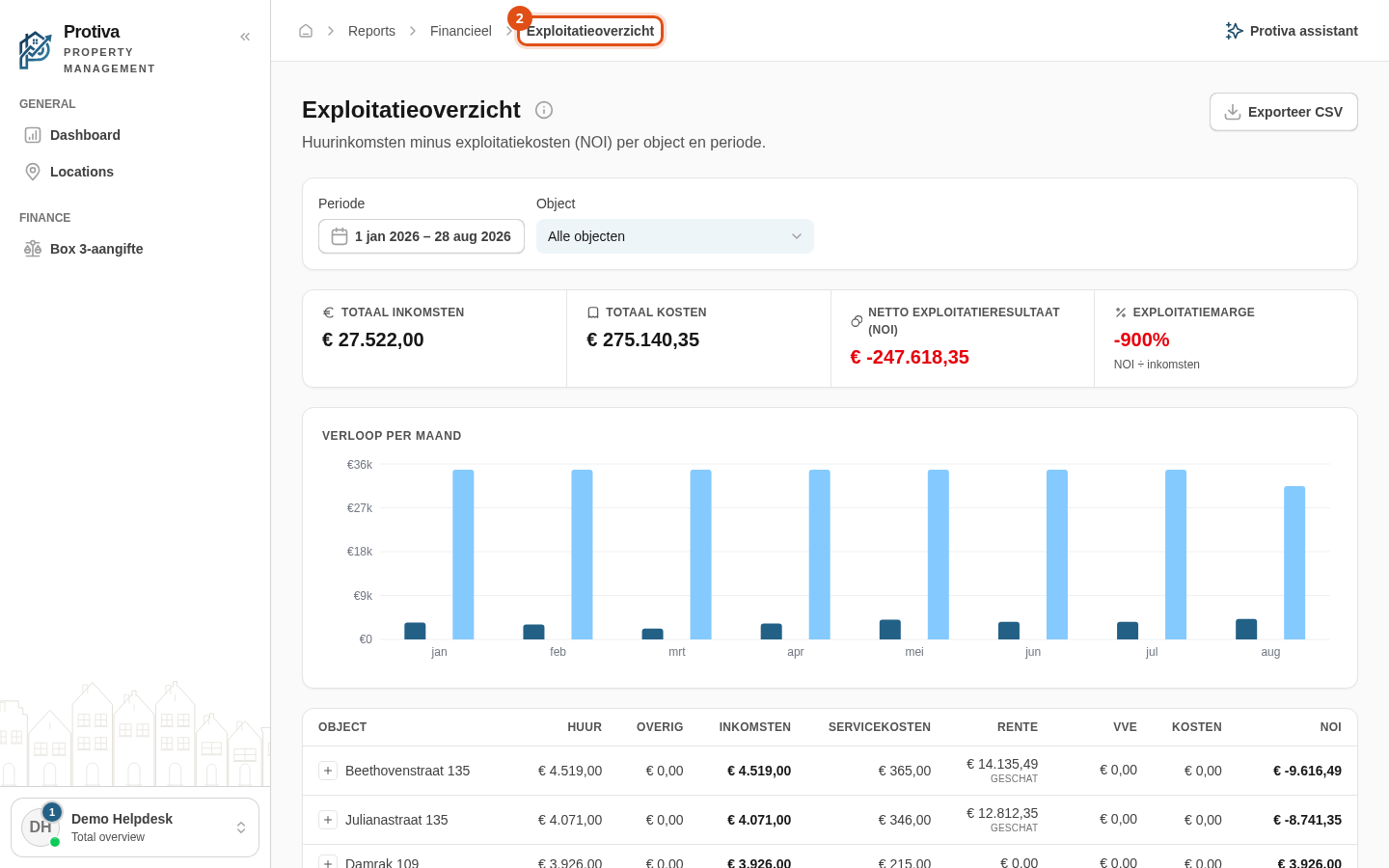Expand the Beethovenstraat 135 row

tap(328, 771)
